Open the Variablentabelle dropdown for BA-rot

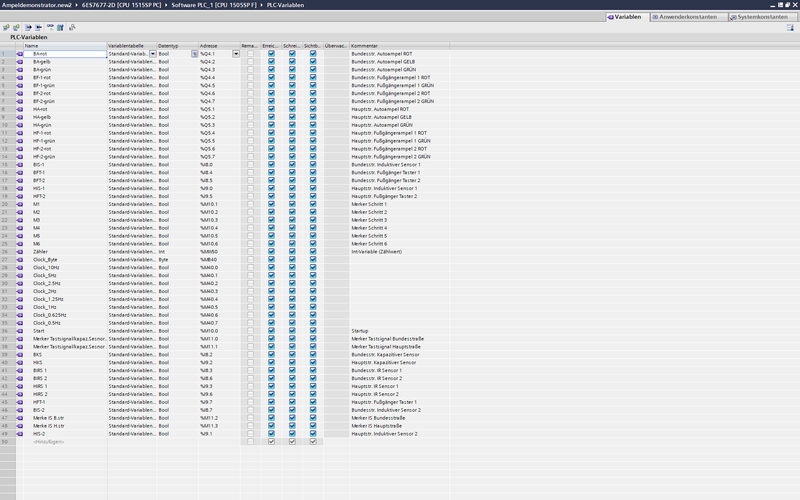point(152,54)
